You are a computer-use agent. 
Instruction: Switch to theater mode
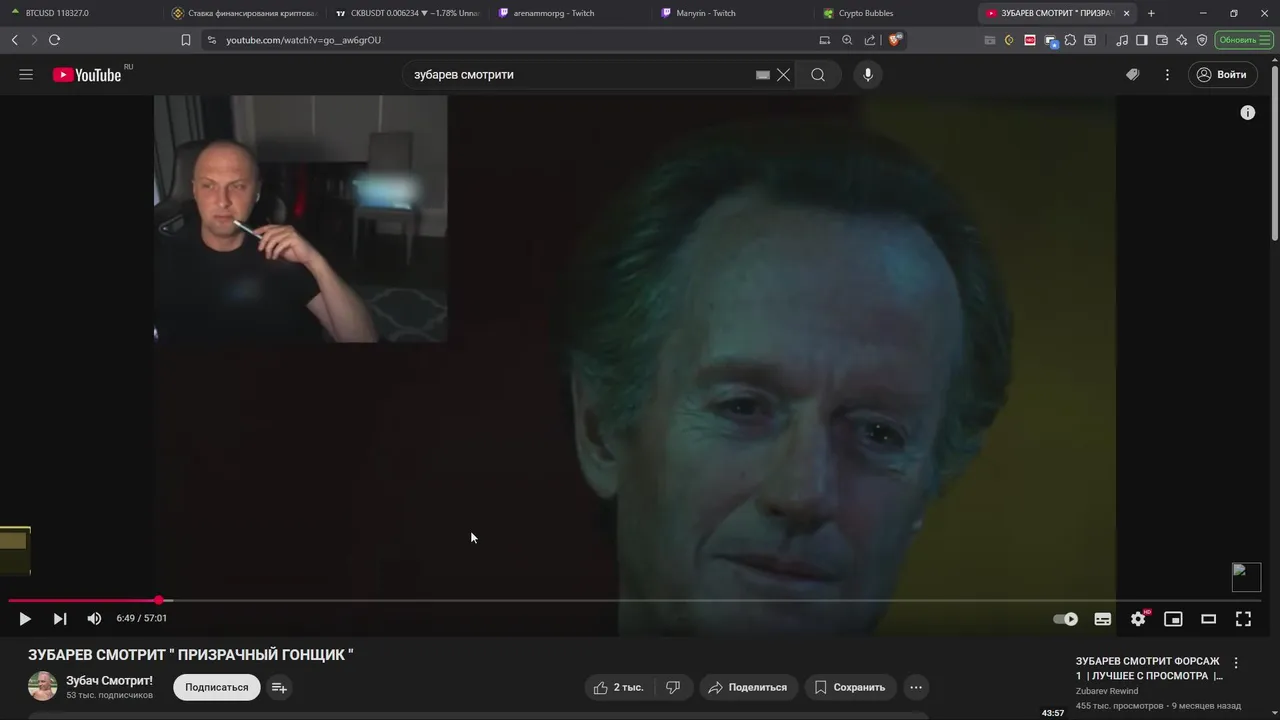[x=1208, y=619]
